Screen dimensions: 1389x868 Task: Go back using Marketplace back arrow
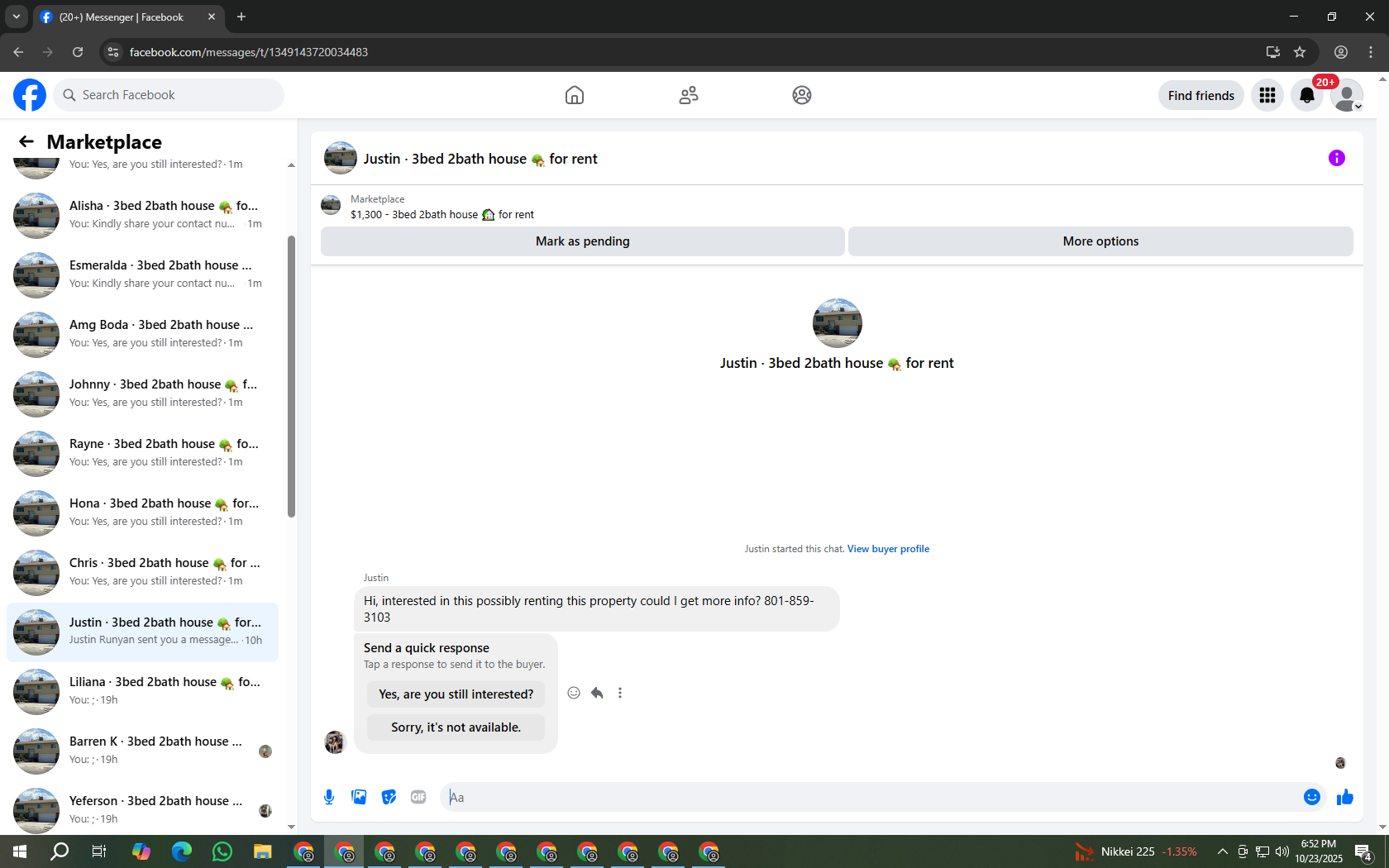(x=26, y=141)
